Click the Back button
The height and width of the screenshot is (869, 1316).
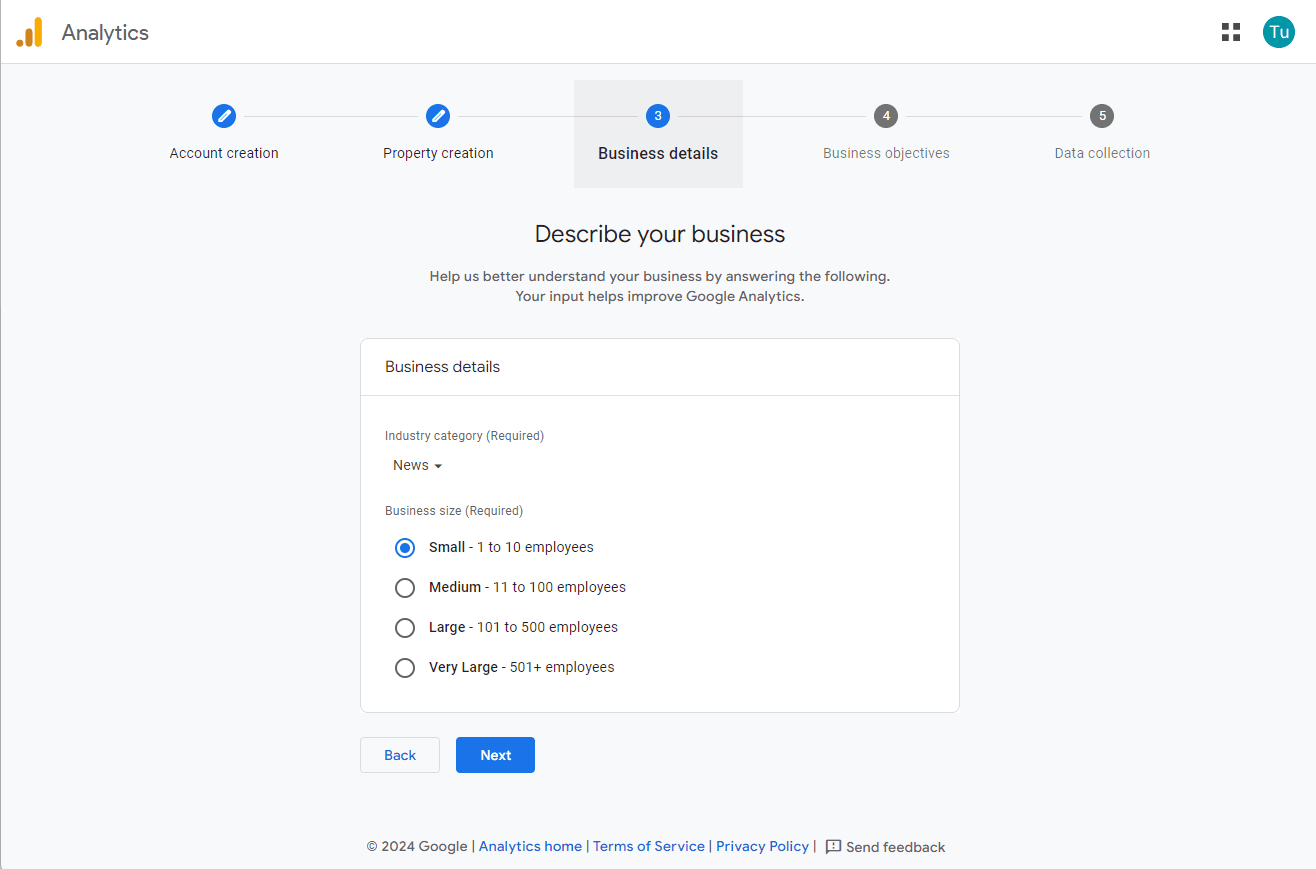point(400,755)
